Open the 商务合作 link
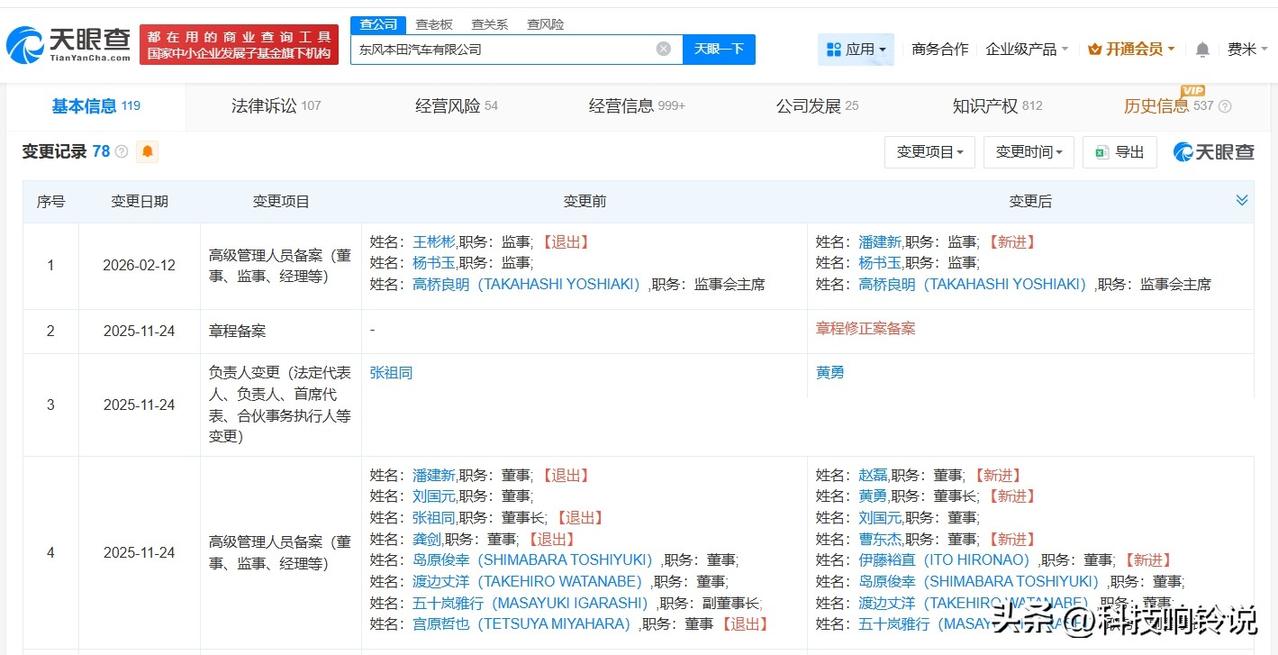Viewport: 1278px width, 655px height. pos(940,49)
